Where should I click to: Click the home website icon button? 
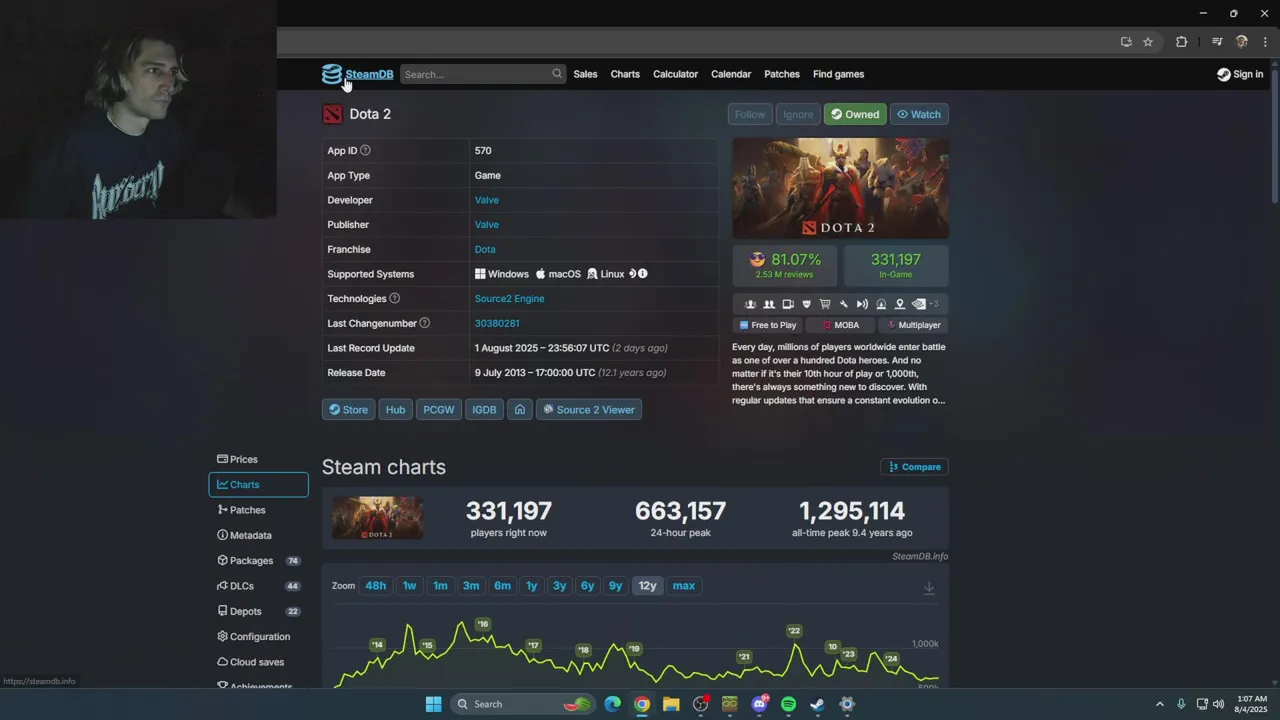pyautogui.click(x=519, y=409)
